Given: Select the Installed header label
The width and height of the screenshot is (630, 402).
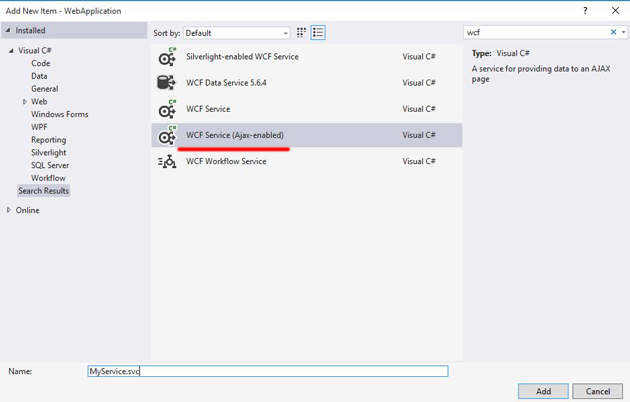Looking at the screenshot, I should click(30, 31).
